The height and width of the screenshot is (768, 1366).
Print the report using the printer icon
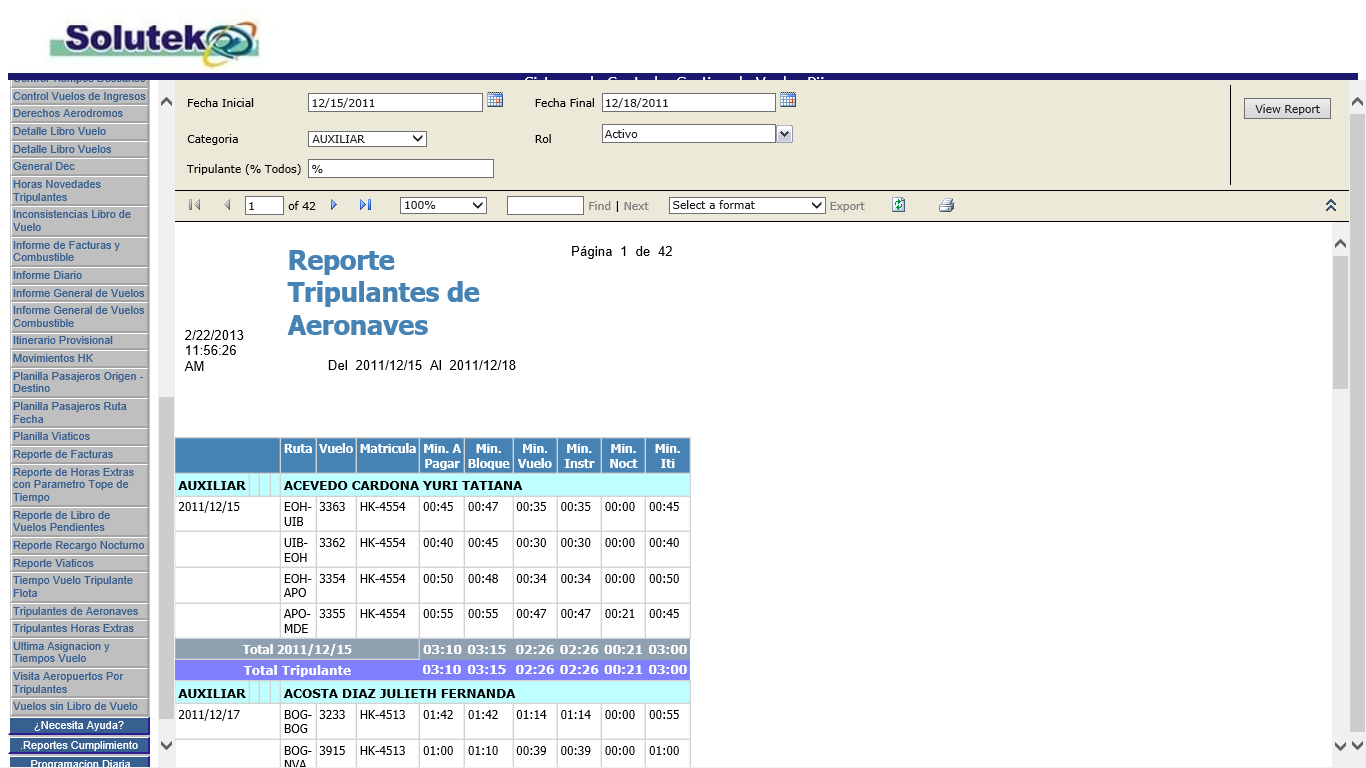pos(946,205)
